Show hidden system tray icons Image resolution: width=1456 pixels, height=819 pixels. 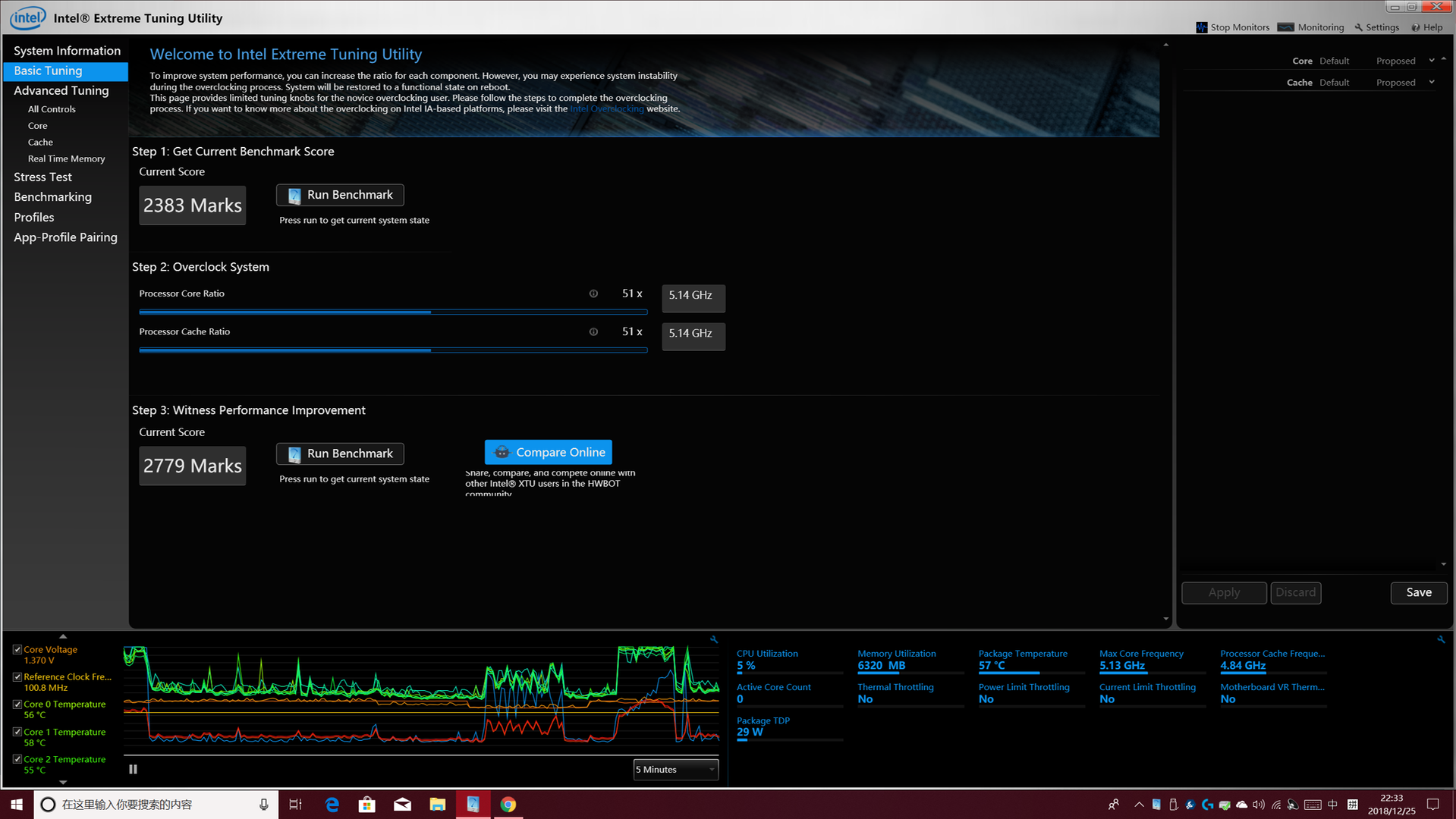pos(1139,805)
